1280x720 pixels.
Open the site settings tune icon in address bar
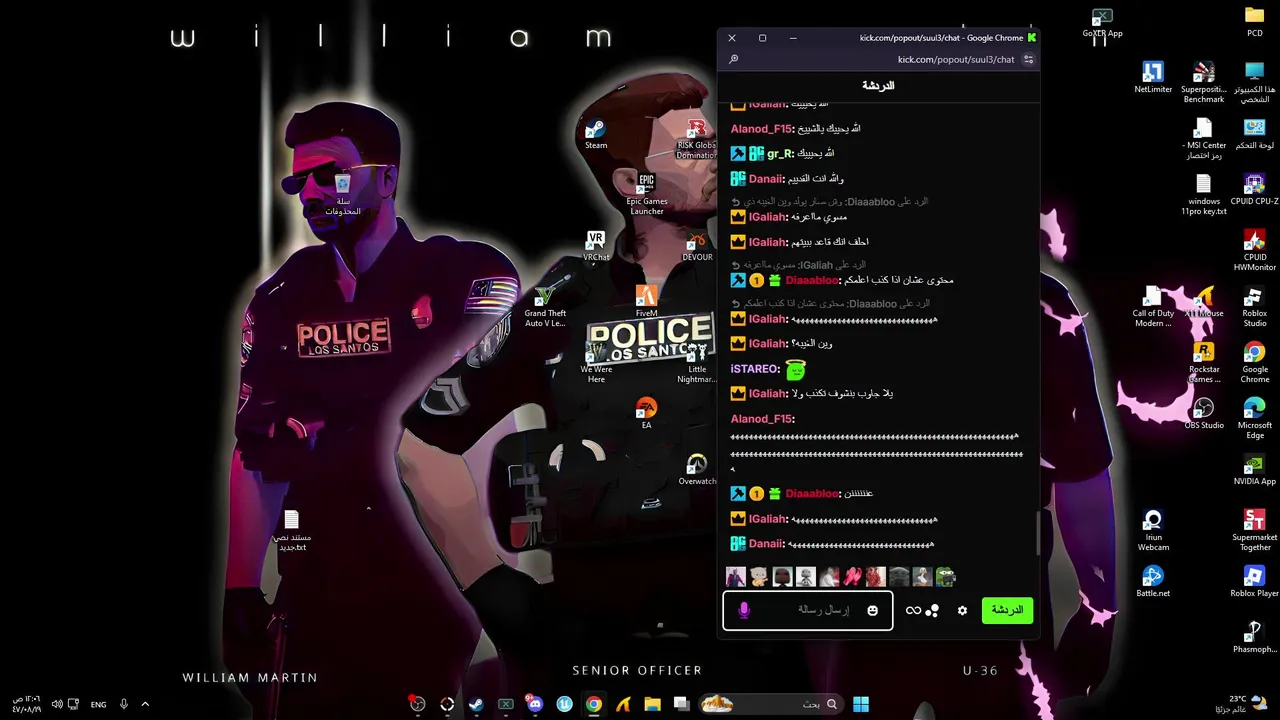[x=1028, y=59]
